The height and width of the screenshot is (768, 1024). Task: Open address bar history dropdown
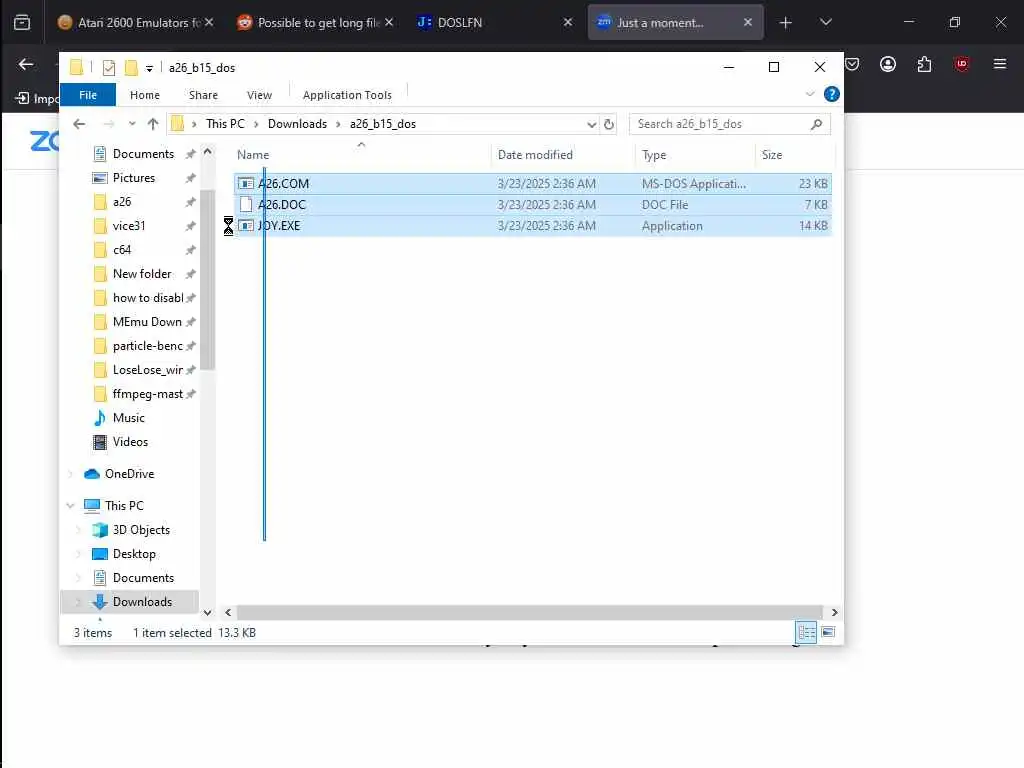point(591,124)
